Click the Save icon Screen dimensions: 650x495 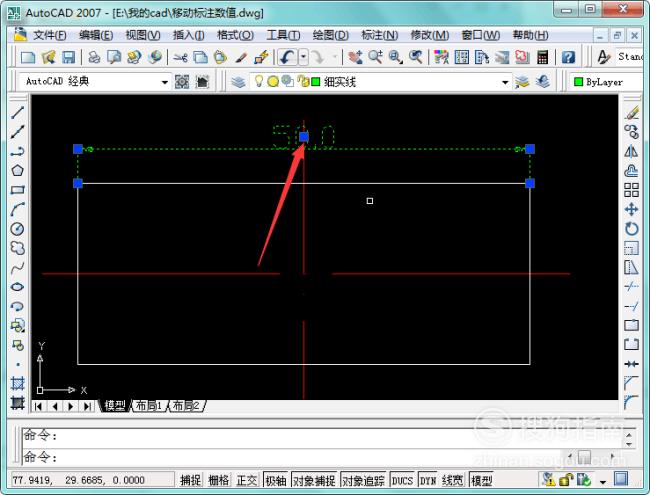pyautogui.click(x=69, y=57)
